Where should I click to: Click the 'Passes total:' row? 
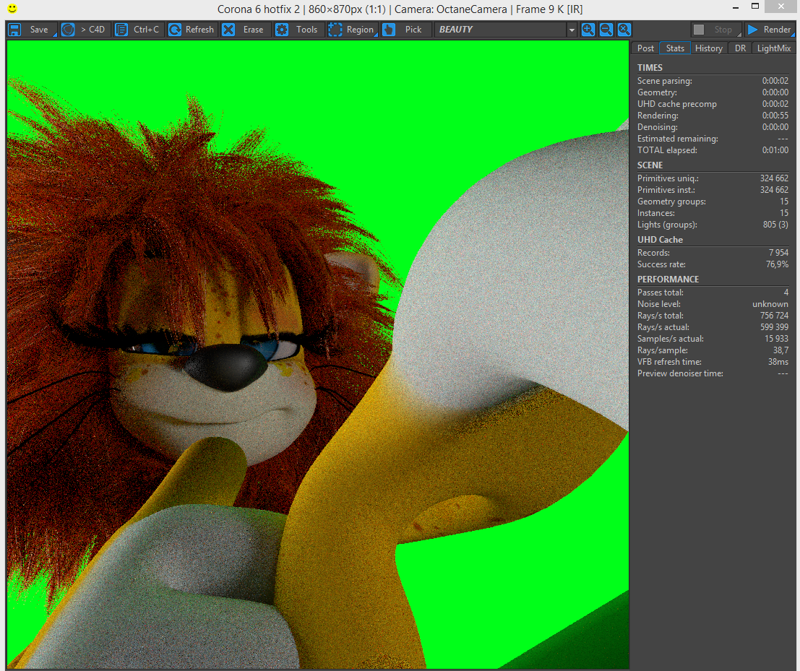tap(712, 292)
